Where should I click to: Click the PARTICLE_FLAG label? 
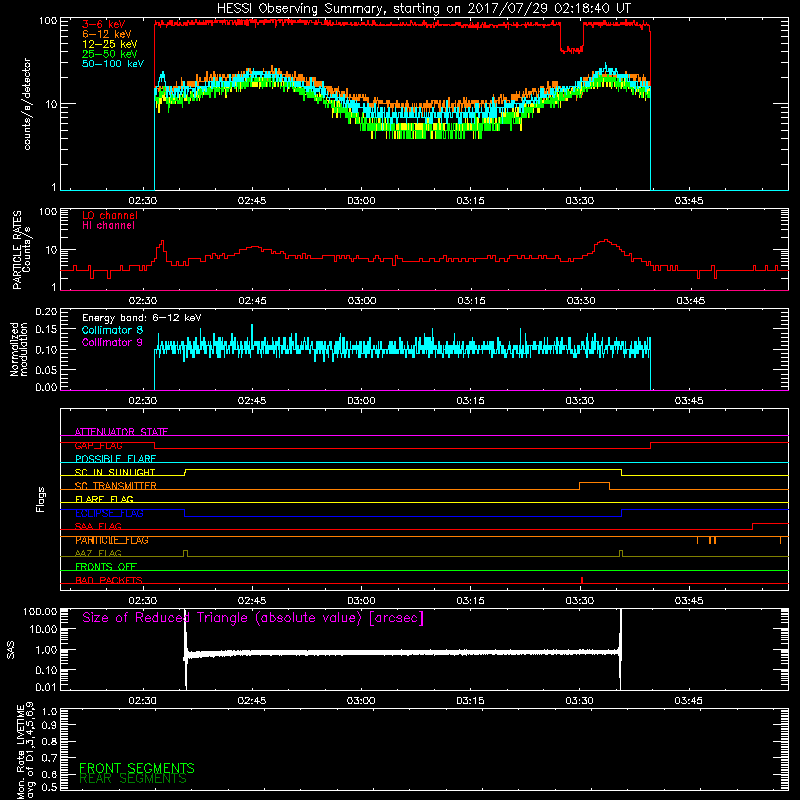[x=112, y=540]
